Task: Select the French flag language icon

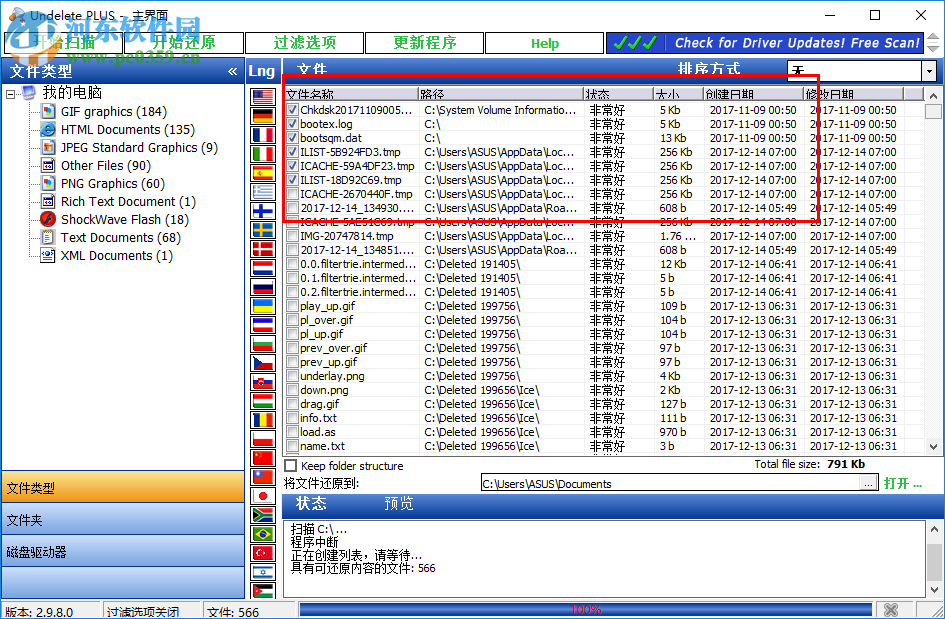Action: click(262, 135)
